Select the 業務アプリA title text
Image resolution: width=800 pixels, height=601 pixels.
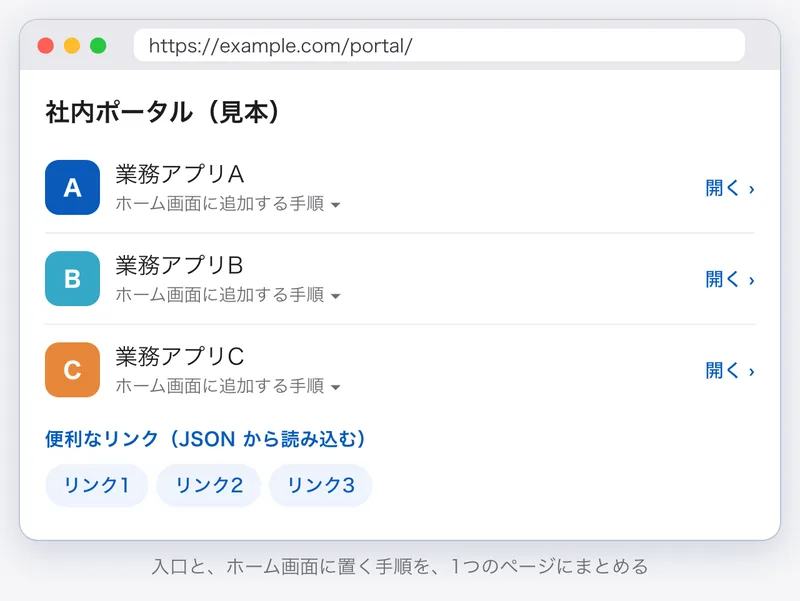[x=180, y=174]
